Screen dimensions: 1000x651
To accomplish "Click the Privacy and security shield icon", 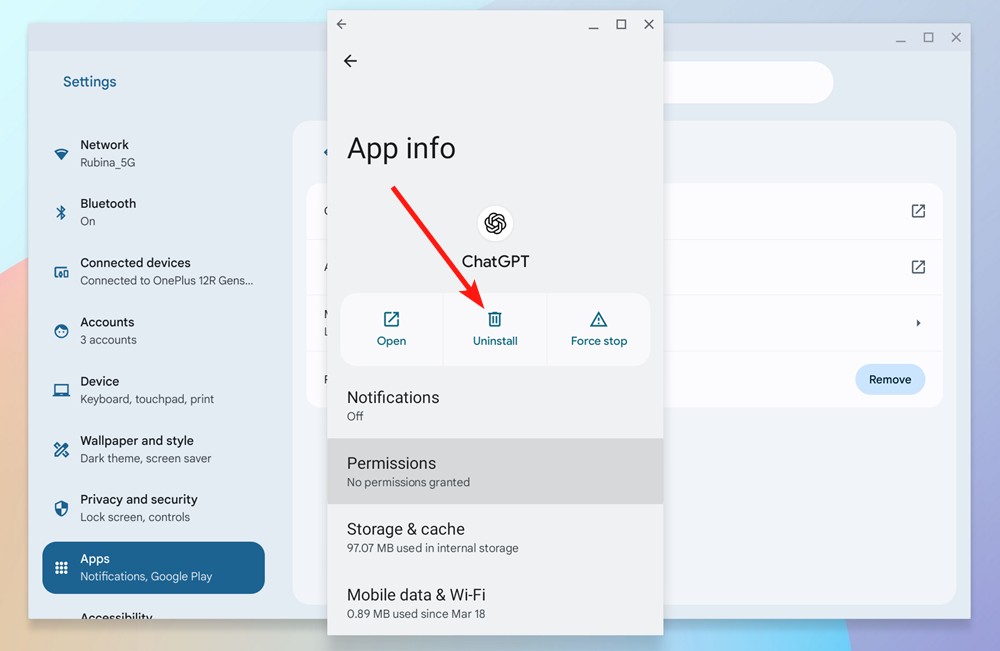I will tap(61, 507).
